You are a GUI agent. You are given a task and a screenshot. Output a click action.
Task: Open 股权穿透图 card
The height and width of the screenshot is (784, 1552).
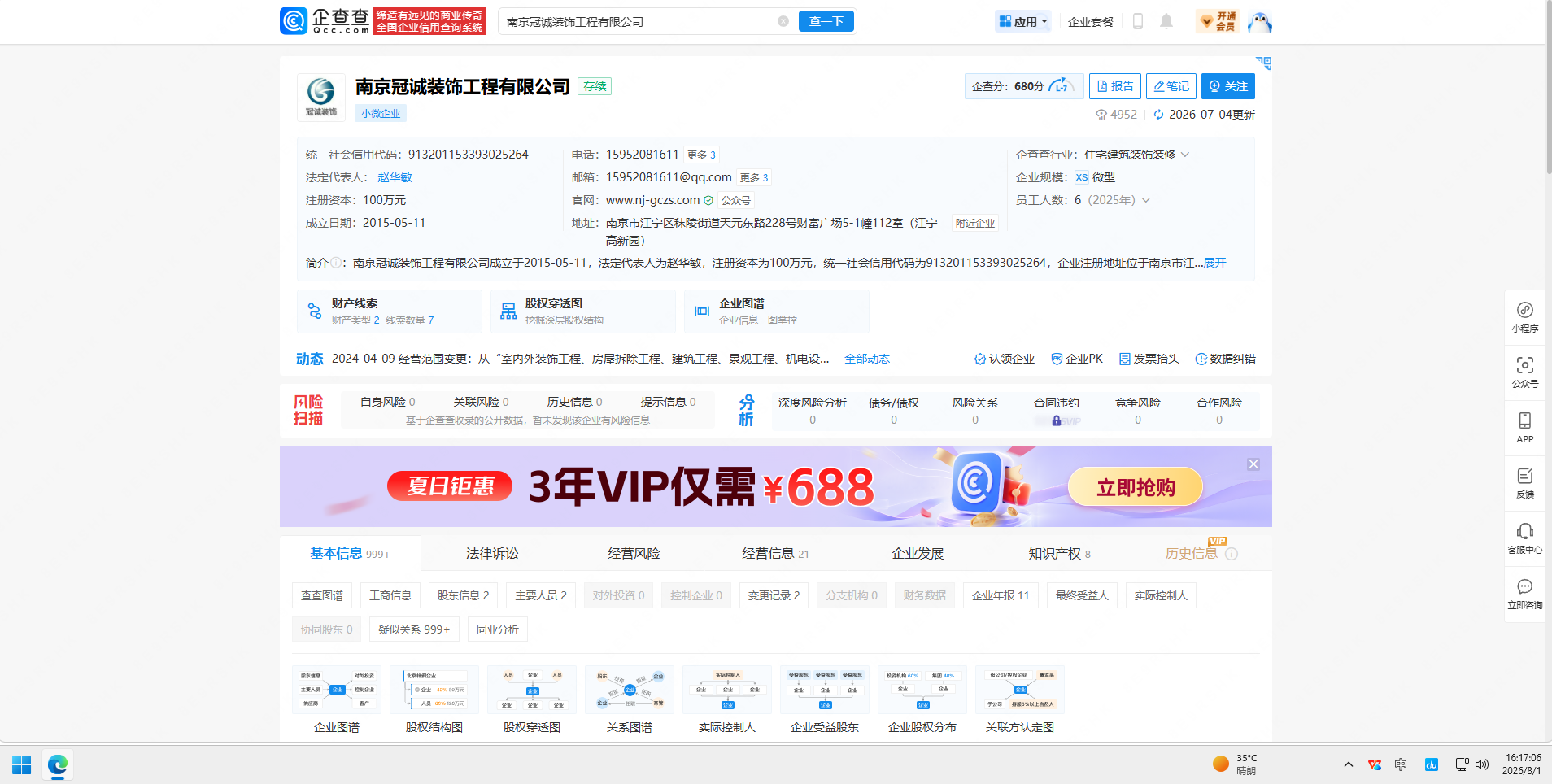(x=583, y=311)
